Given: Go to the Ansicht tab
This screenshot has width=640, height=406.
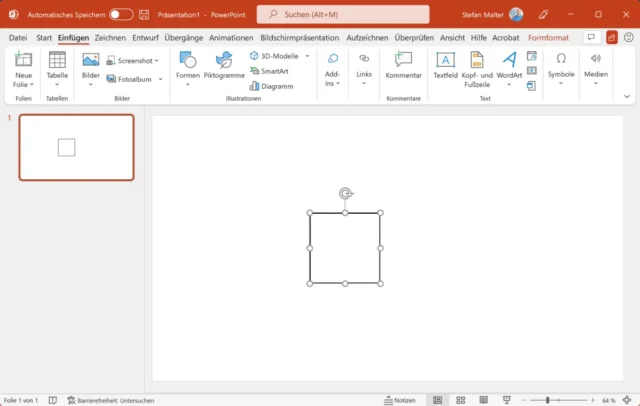Looking at the screenshot, I should [x=452, y=38].
